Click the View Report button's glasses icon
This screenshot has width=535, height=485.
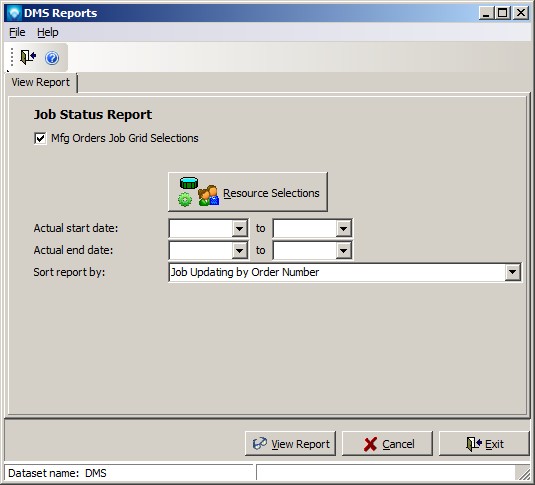coord(260,444)
